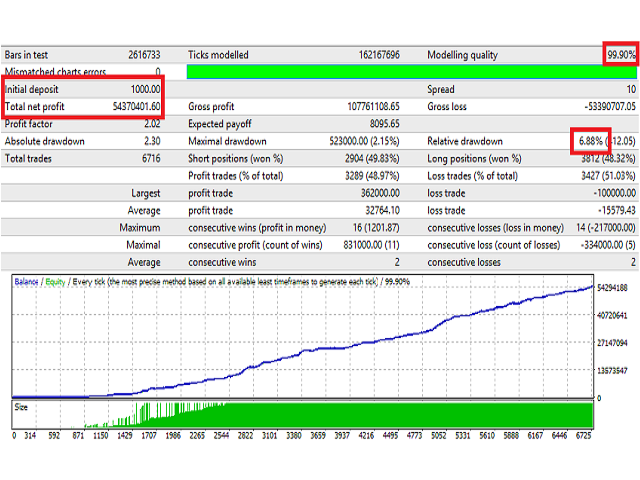Select the chart axis value 27147094

[612, 343]
